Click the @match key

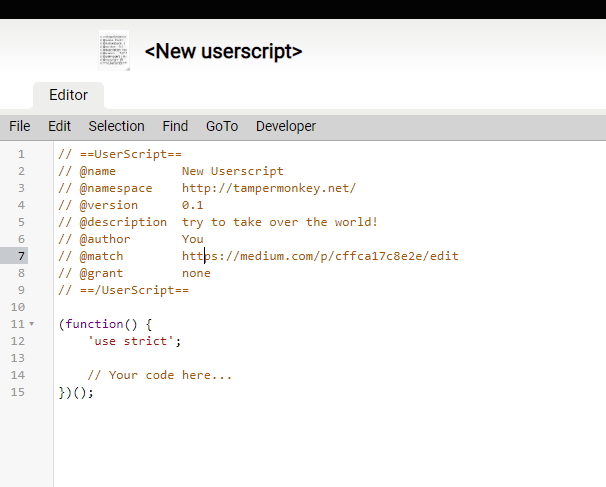101,256
